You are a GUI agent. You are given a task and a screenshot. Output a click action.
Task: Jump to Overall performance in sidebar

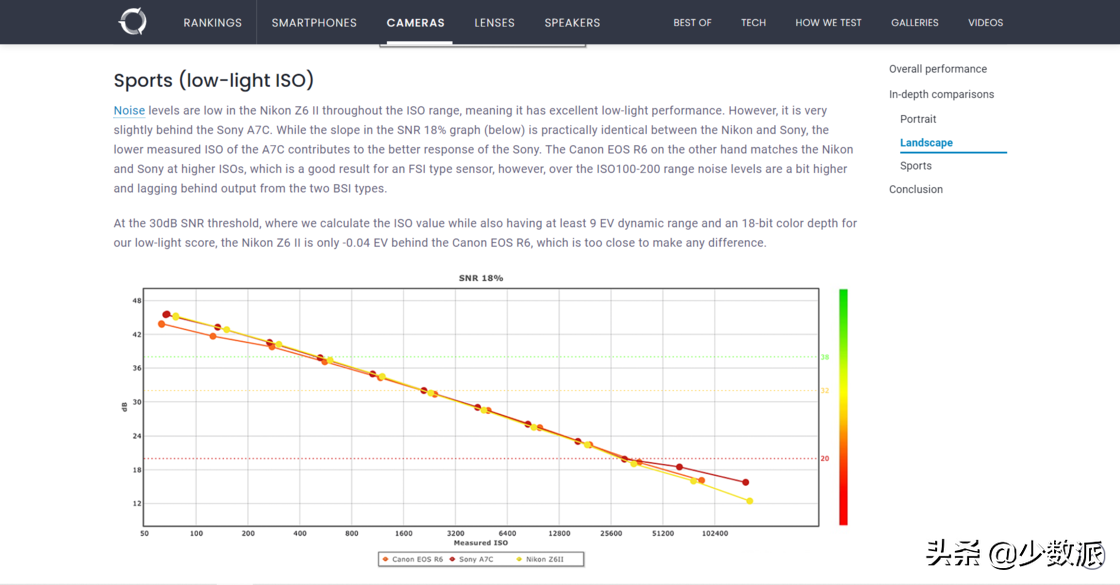(938, 69)
